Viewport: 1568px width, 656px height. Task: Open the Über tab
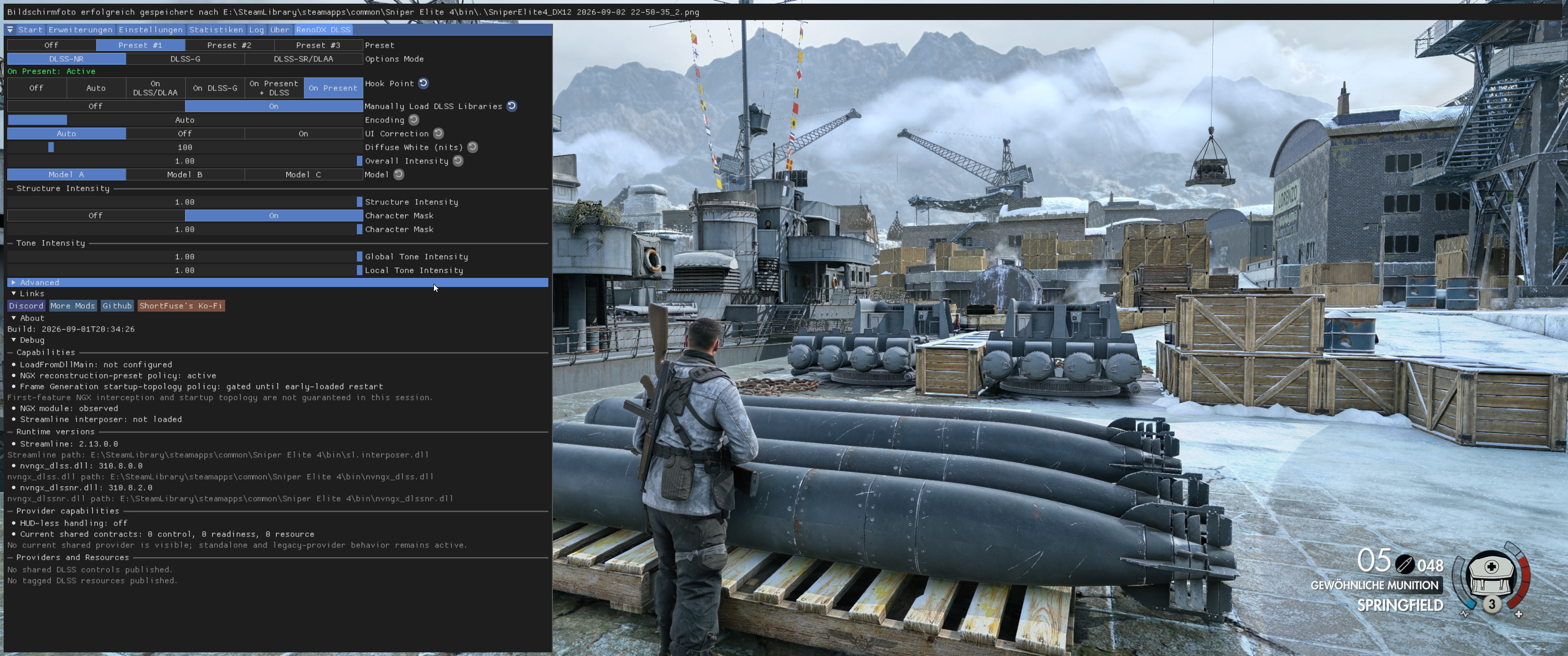[x=280, y=29]
